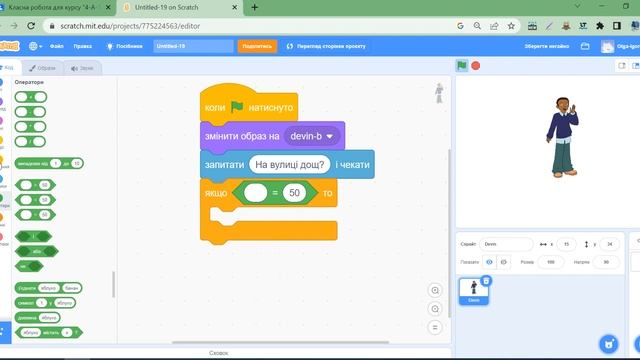
Task: Click the 'яблуко містить' block in palette
Action: point(49,333)
